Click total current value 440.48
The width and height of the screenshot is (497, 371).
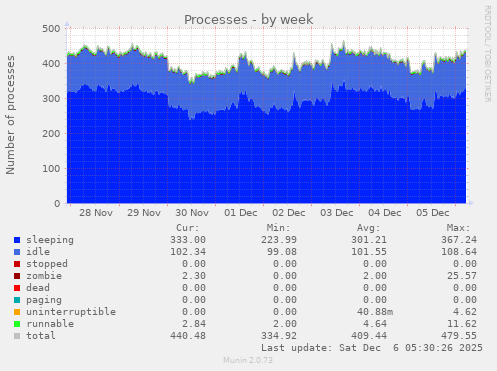point(188,336)
